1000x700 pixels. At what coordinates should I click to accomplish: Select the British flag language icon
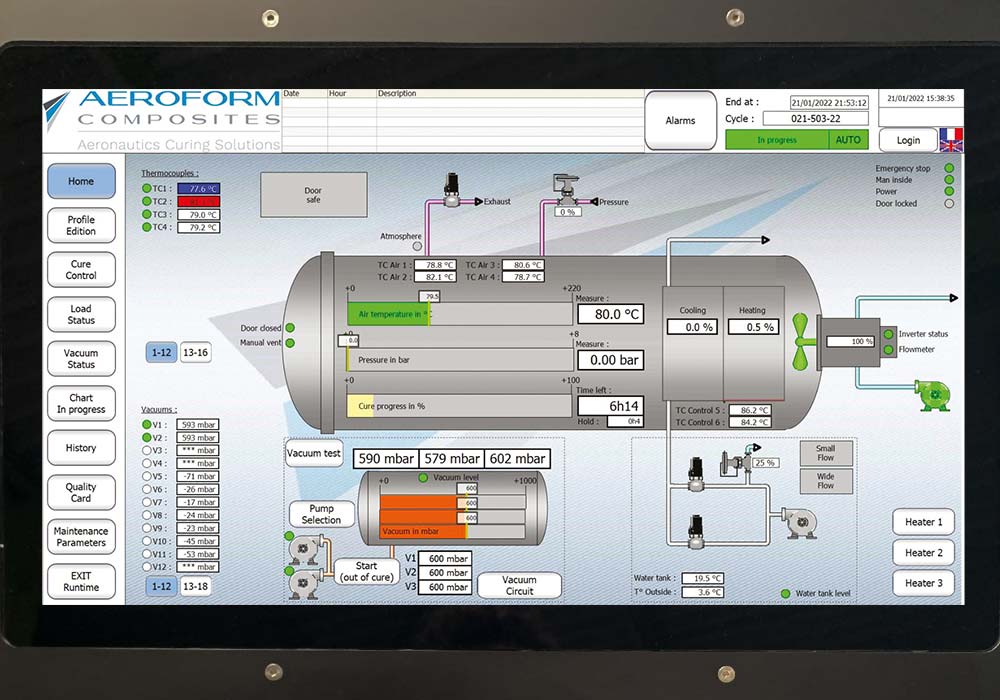[951, 146]
